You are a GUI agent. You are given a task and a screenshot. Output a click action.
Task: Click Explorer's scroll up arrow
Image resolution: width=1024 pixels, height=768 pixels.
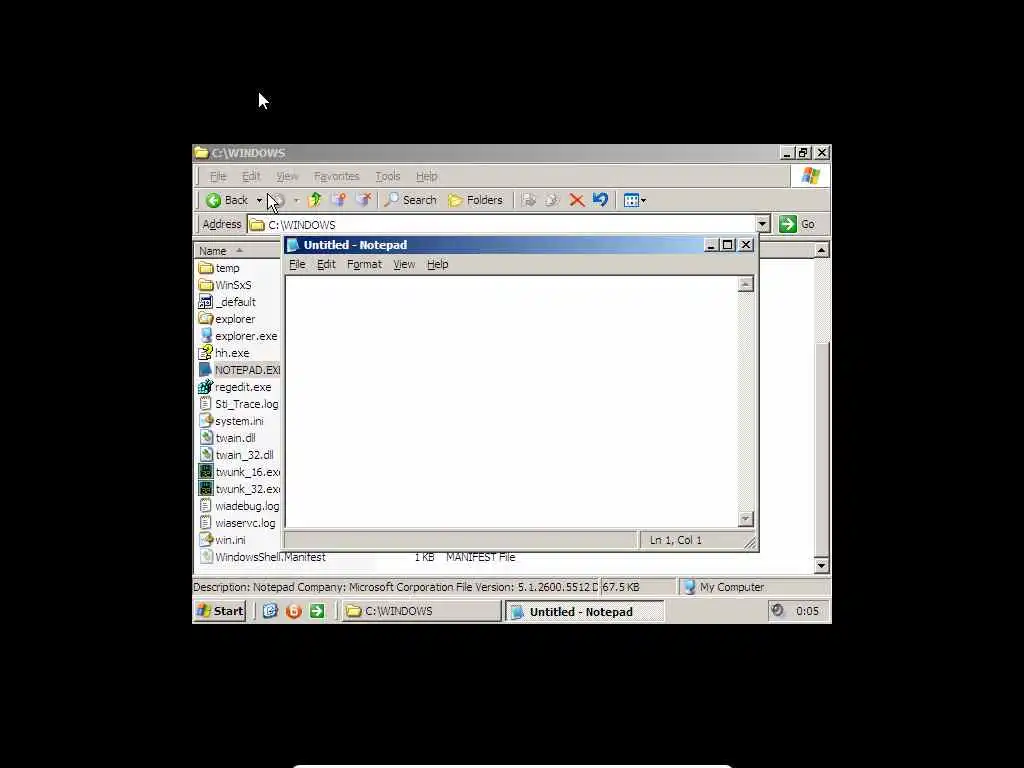click(822, 250)
